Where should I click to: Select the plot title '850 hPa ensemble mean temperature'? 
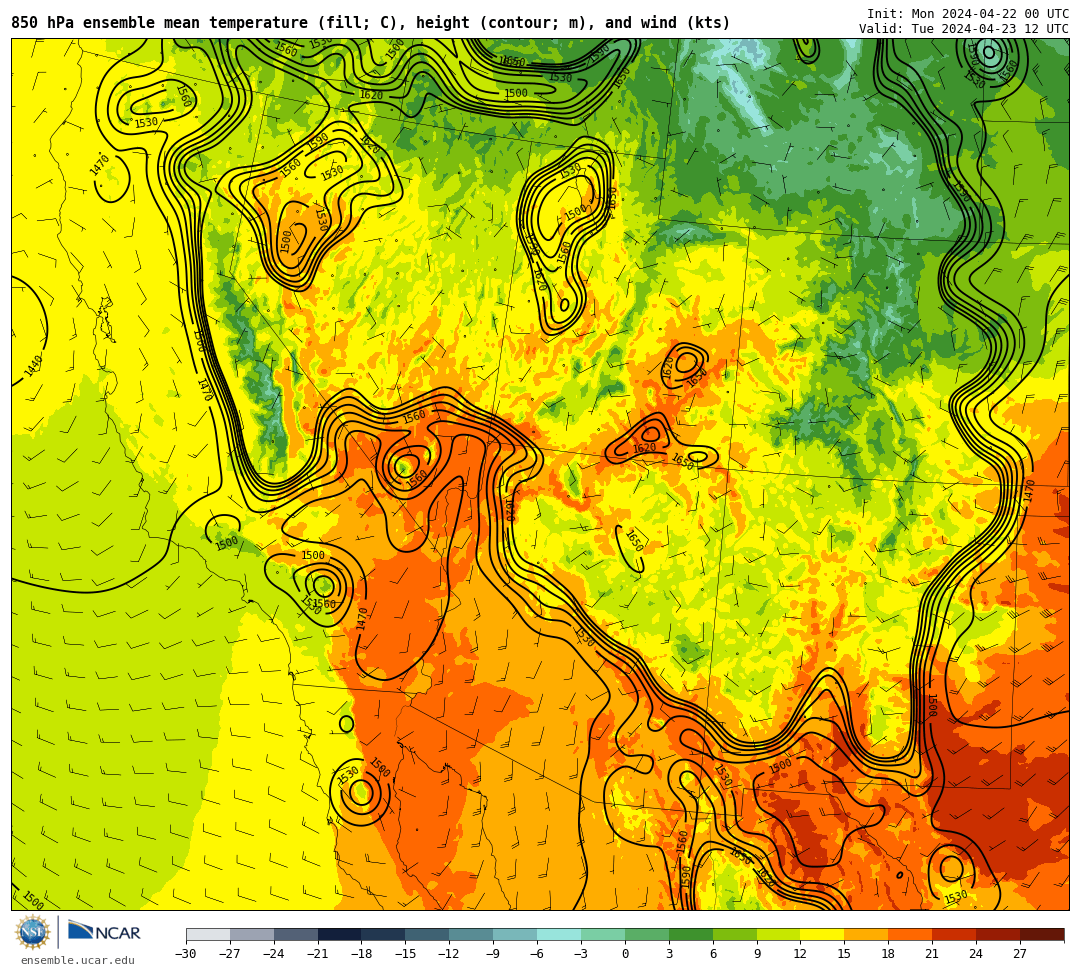click(x=160, y=23)
